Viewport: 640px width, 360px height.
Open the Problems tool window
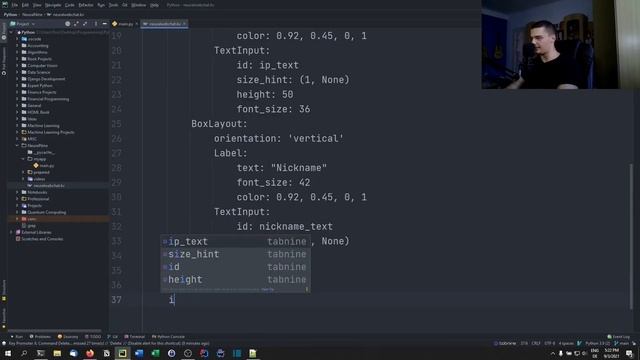point(40,337)
